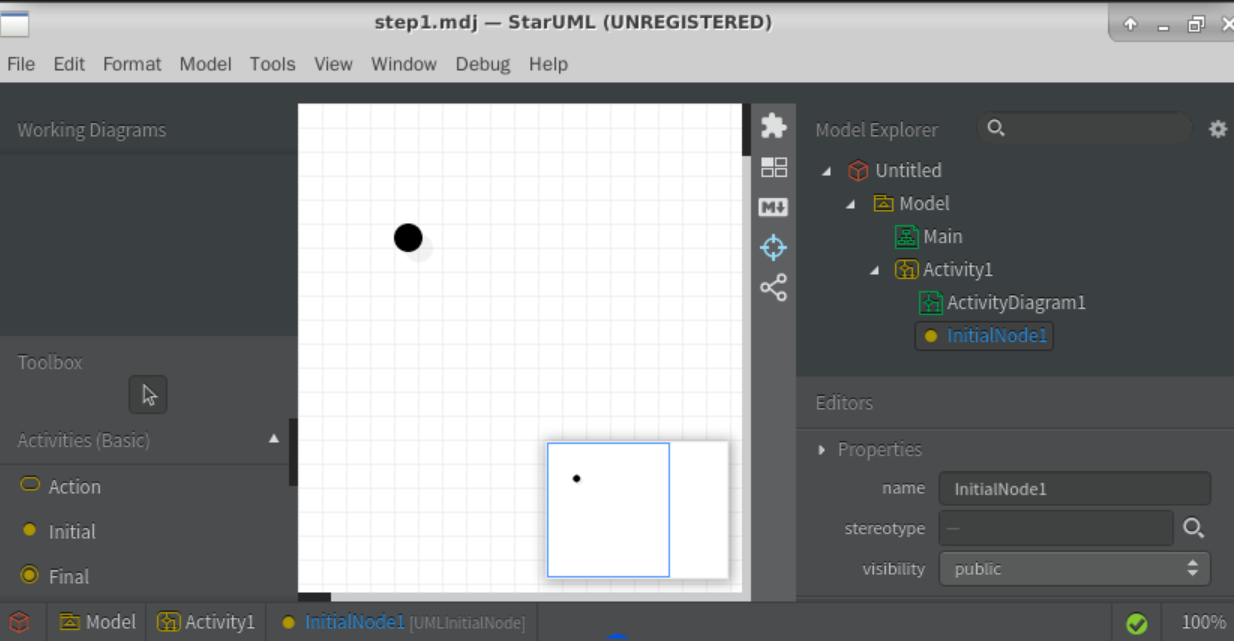
Task: Click the Toolbox panel scrollbar thumb
Action: click(x=293, y=452)
